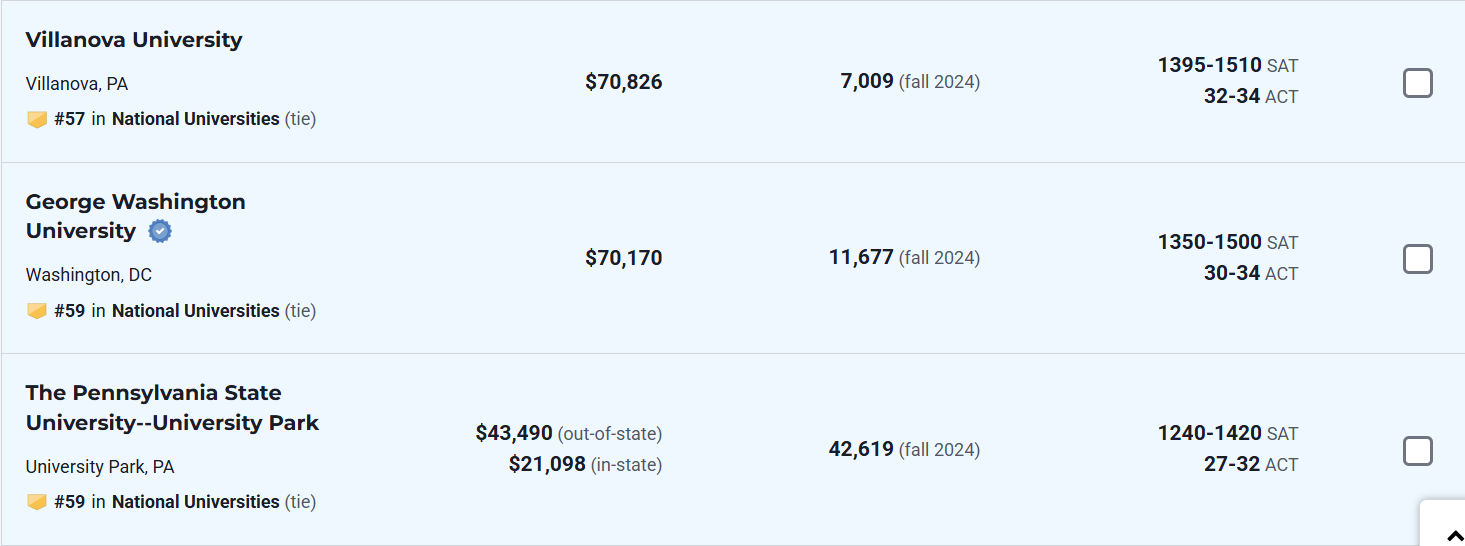Select George Washington University compare checkbox
The height and width of the screenshot is (546, 1465).
pos(1417,260)
